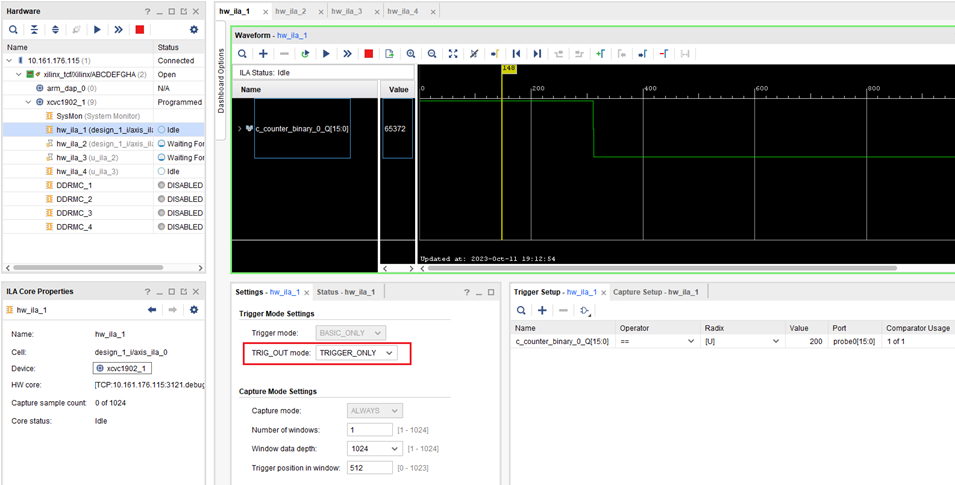Open Hardware panel settings gear
This screenshot has width=955, height=485.
click(194, 30)
